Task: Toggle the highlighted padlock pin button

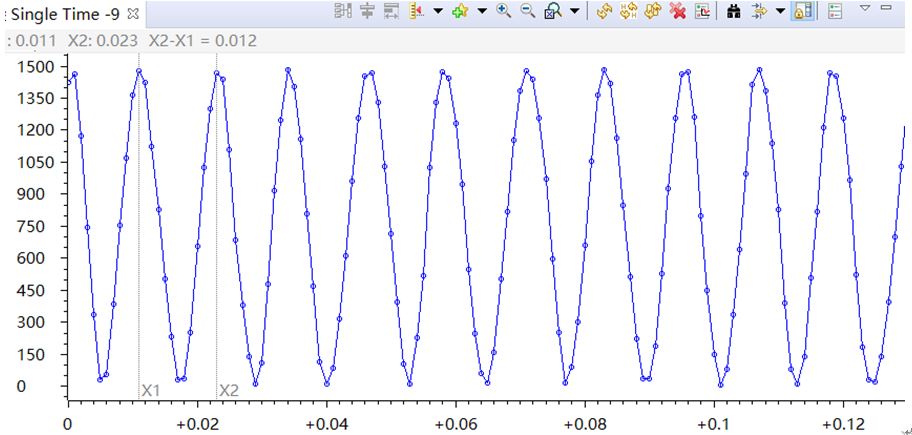Action: click(803, 10)
